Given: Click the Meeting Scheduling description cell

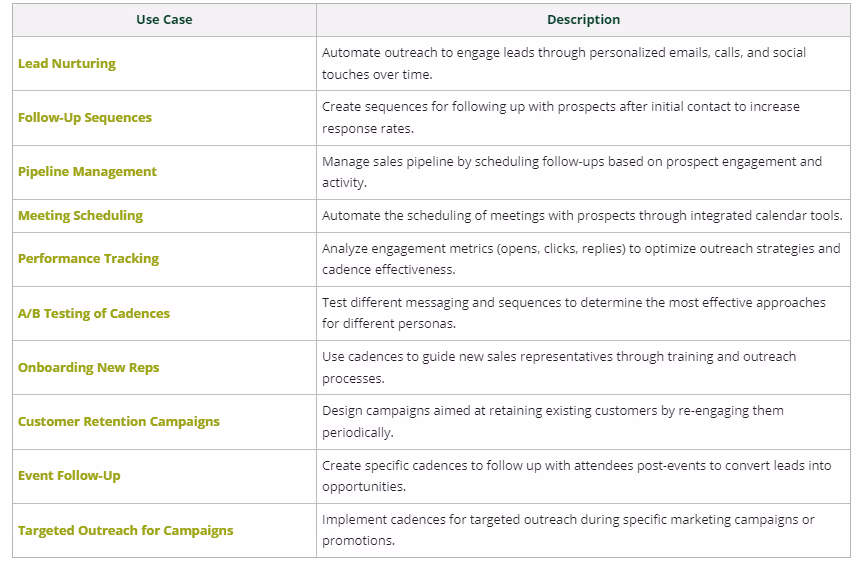Looking at the screenshot, I should [583, 216].
